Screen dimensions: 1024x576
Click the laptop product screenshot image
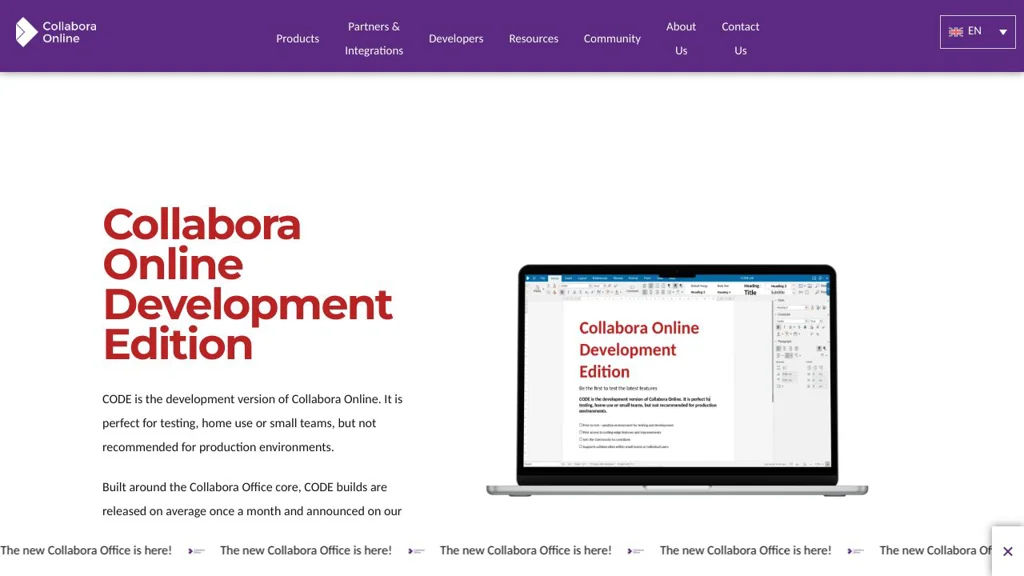[x=677, y=381]
